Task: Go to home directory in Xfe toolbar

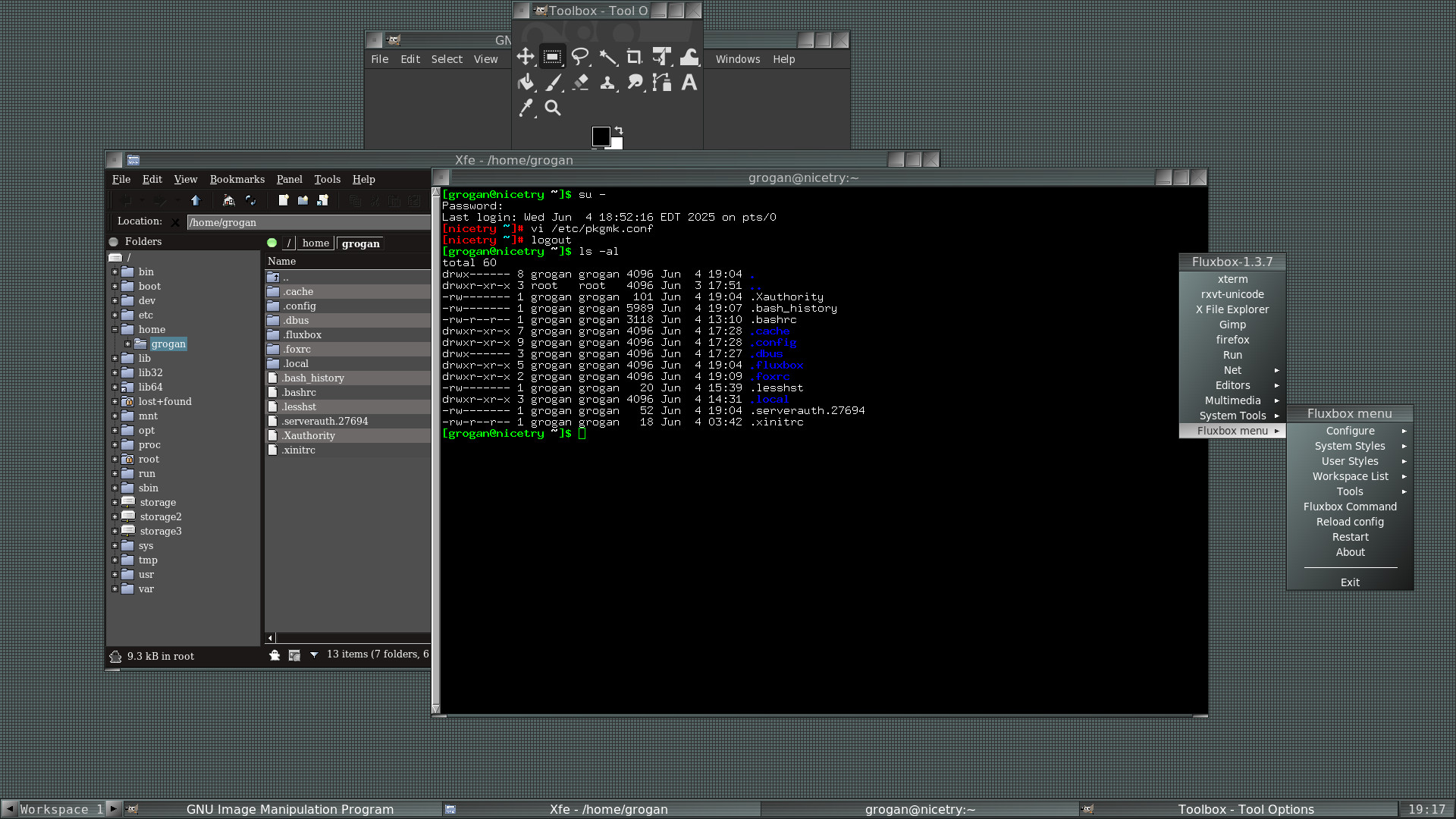Action: (x=229, y=200)
